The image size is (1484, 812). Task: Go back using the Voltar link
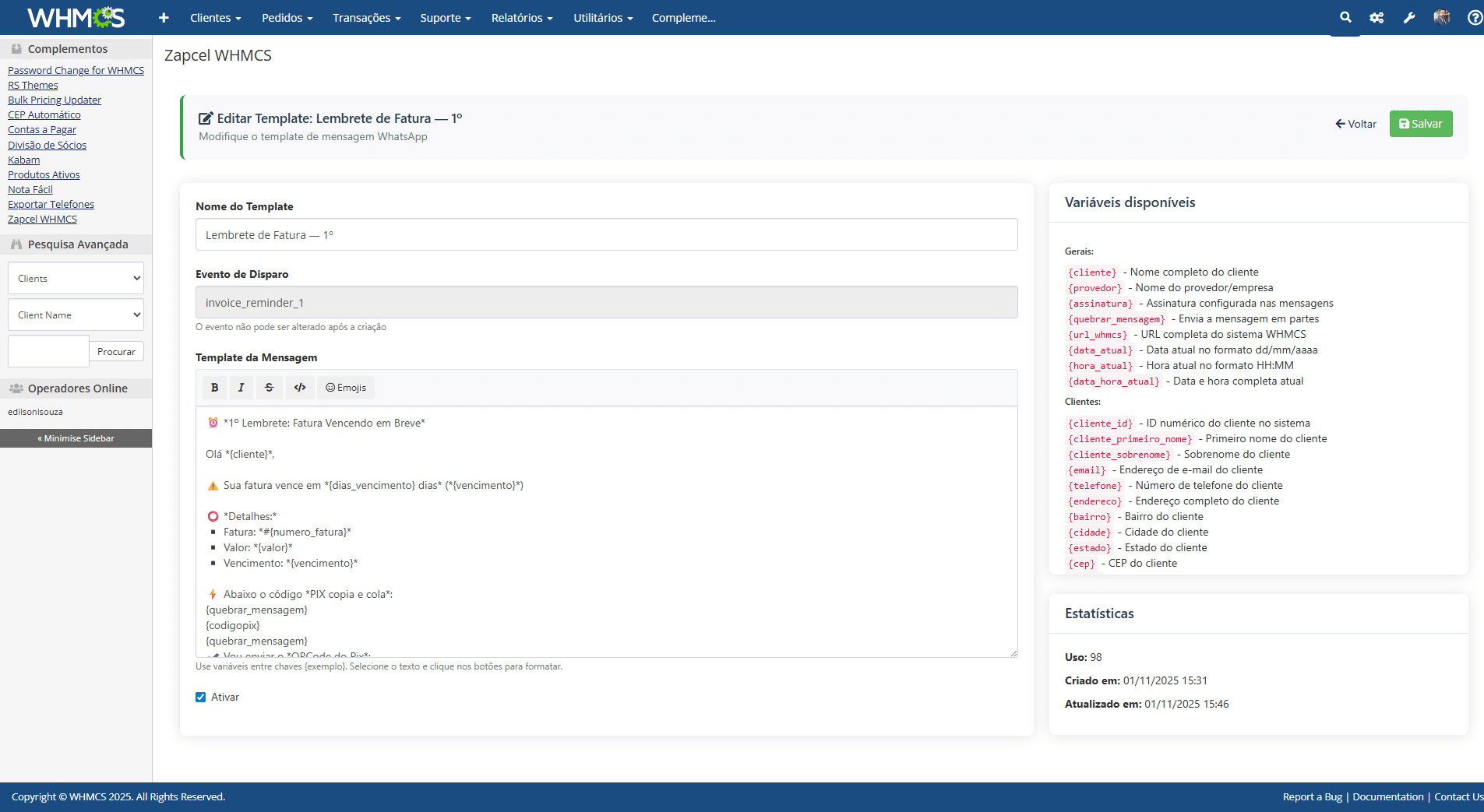[x=1355, y=124]
